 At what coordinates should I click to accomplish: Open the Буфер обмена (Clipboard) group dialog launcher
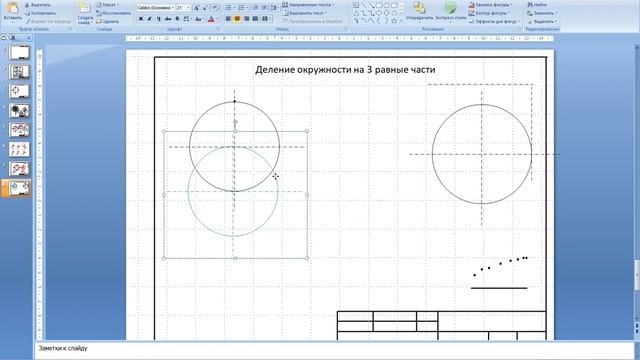click(x=70, y=29)
